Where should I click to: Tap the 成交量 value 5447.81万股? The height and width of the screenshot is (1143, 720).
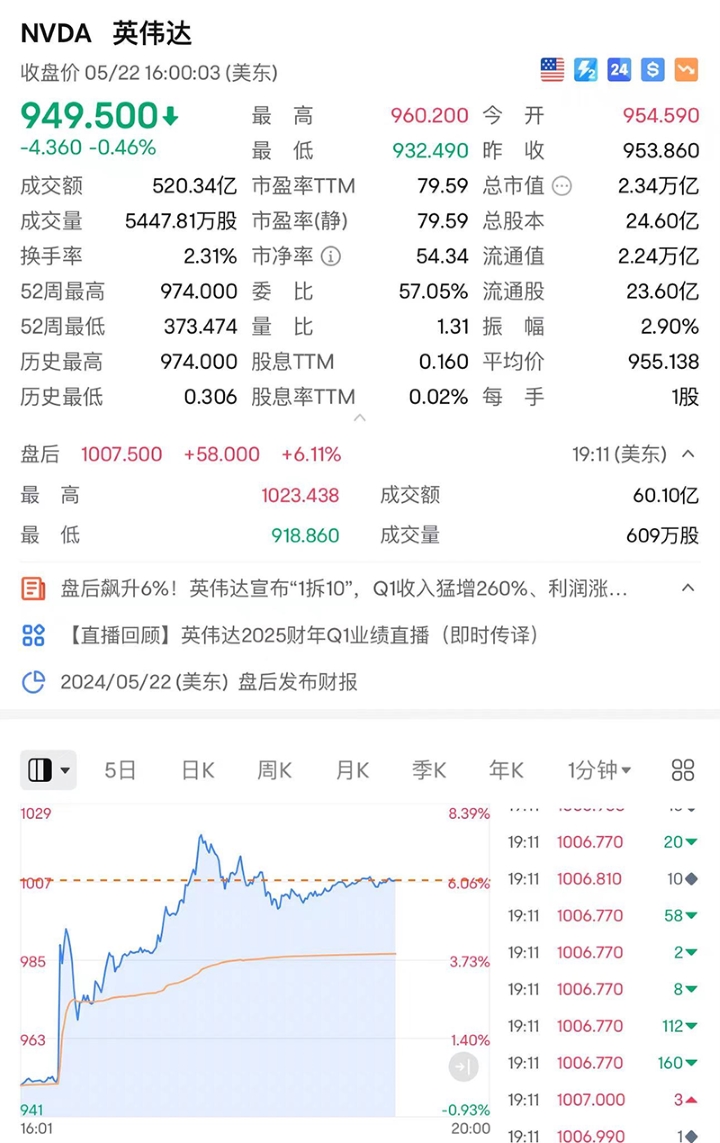[181, 221]
